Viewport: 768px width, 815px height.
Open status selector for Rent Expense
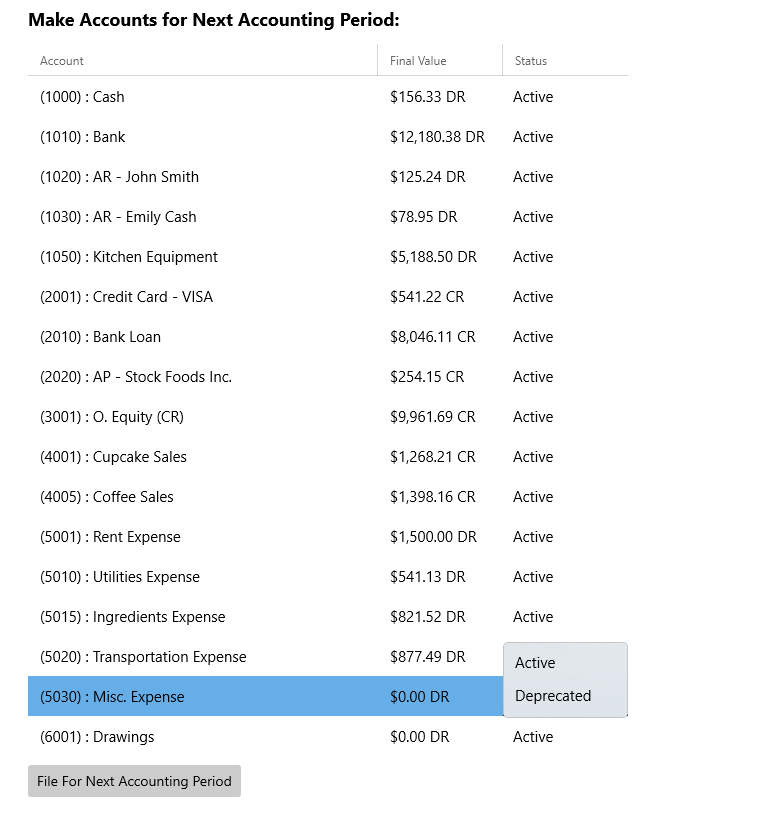(565, 537)
